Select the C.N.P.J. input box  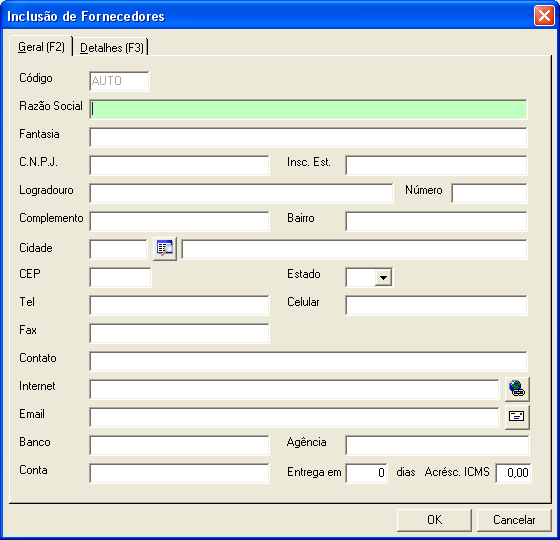[179, 165]
